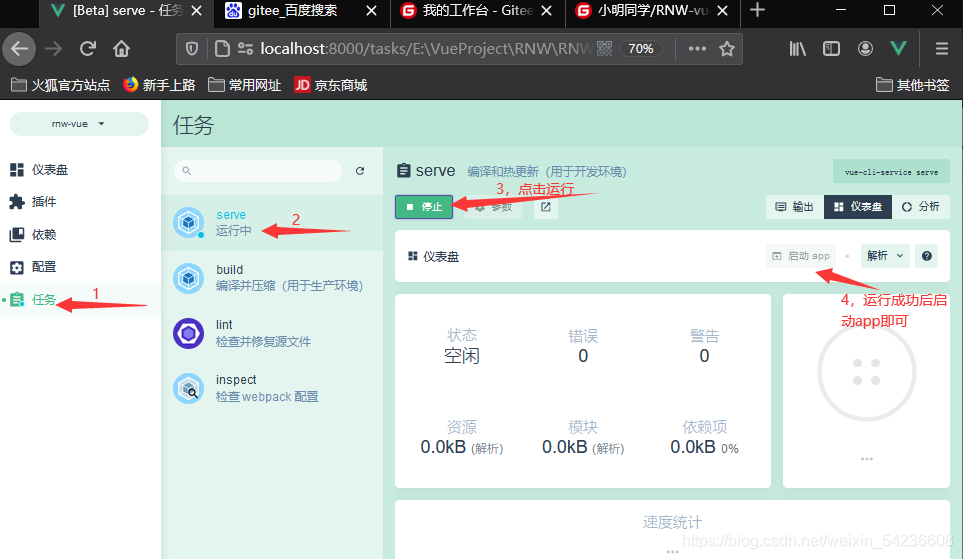Screen dimensions: 963x559
Task: Click the localhost address bar URL
Action: click(x=426, y=49)
